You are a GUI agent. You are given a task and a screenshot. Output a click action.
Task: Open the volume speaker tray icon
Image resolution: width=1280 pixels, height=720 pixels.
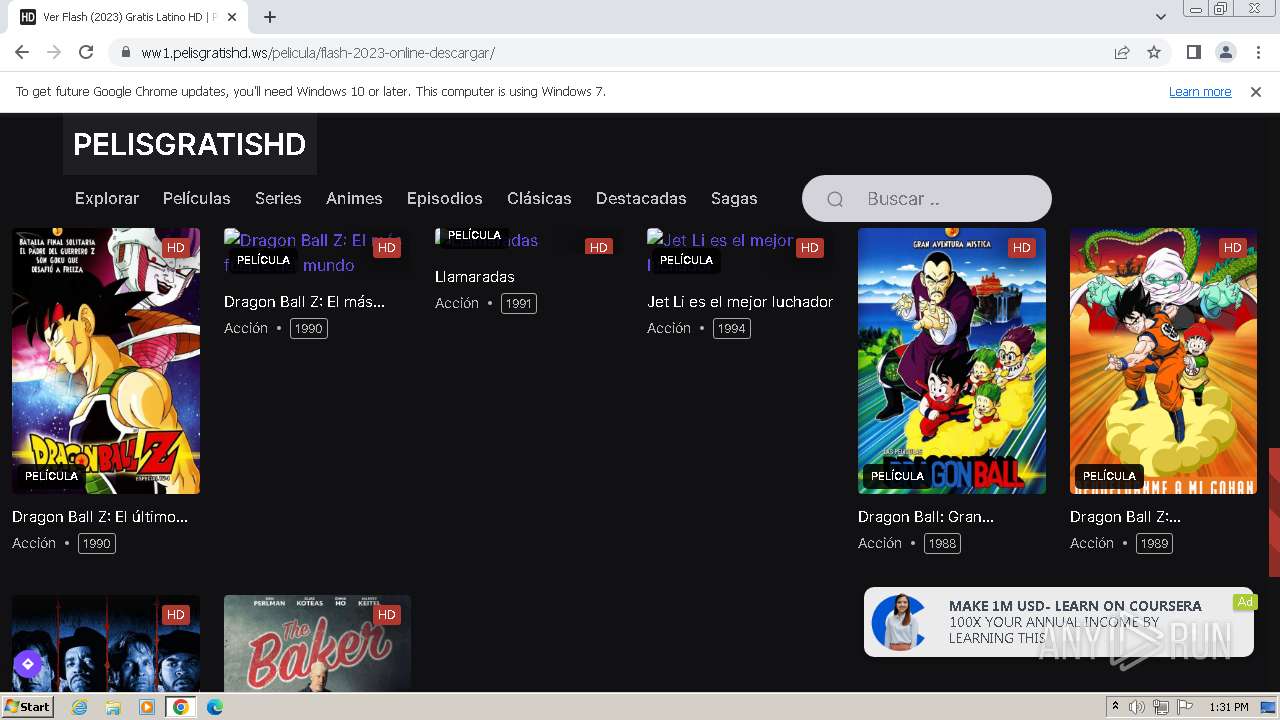pyautogui.click(x=1137, y=707)
